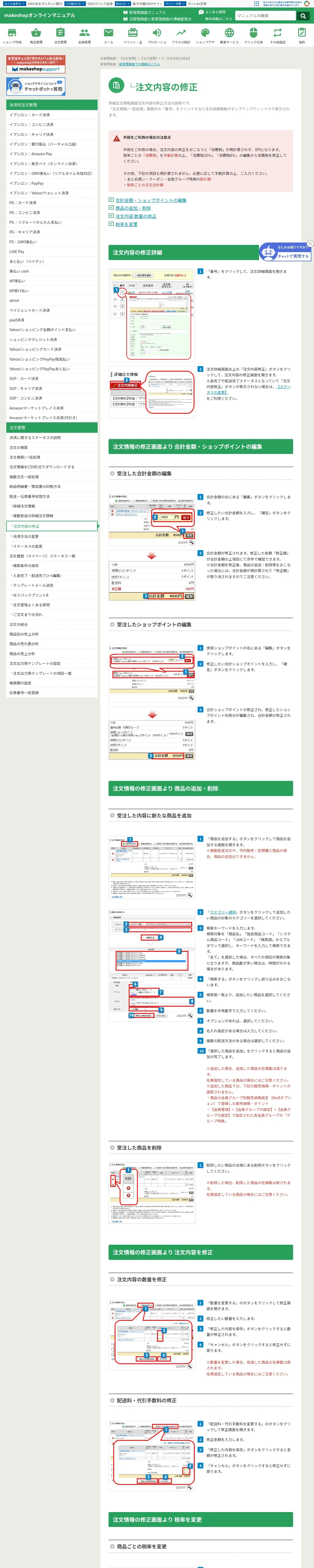Open the イベント・企画 gift icon

pos(132,35)
